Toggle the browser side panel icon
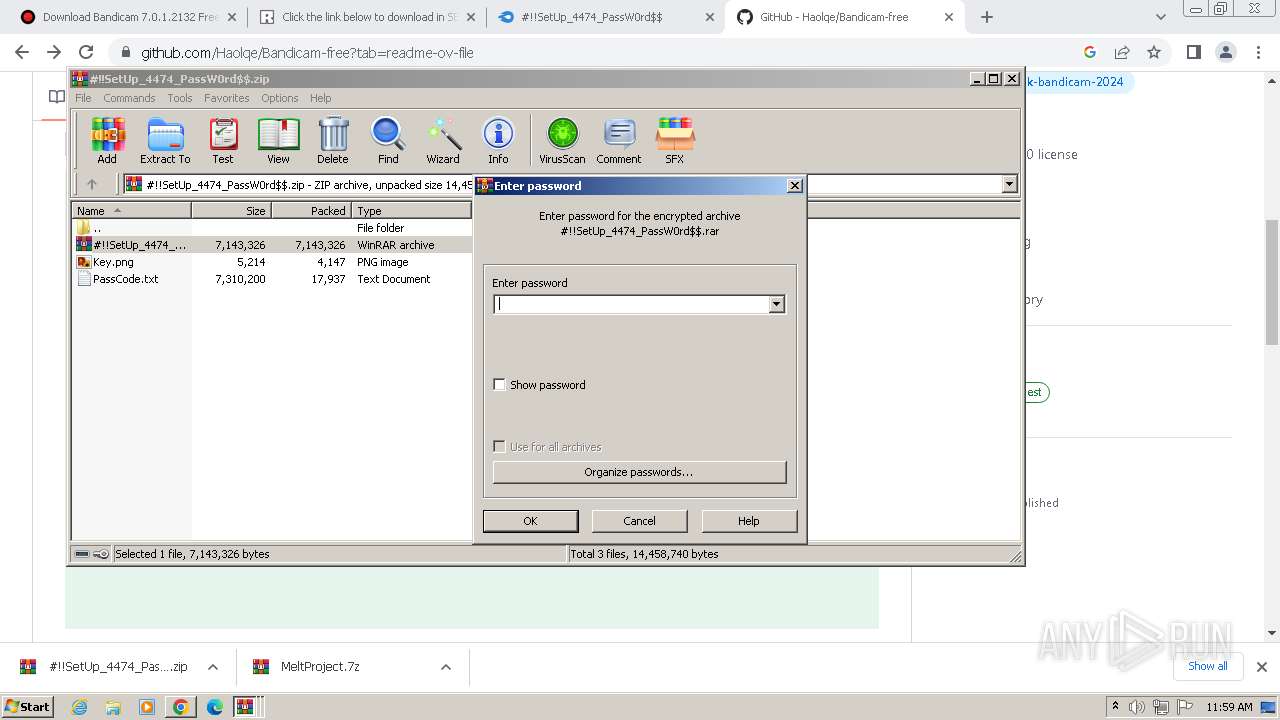 click(x=1193, y=52)
